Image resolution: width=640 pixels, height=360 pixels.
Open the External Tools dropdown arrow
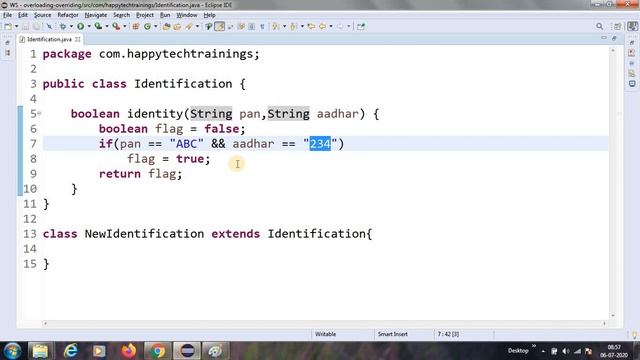click(124, 27)
